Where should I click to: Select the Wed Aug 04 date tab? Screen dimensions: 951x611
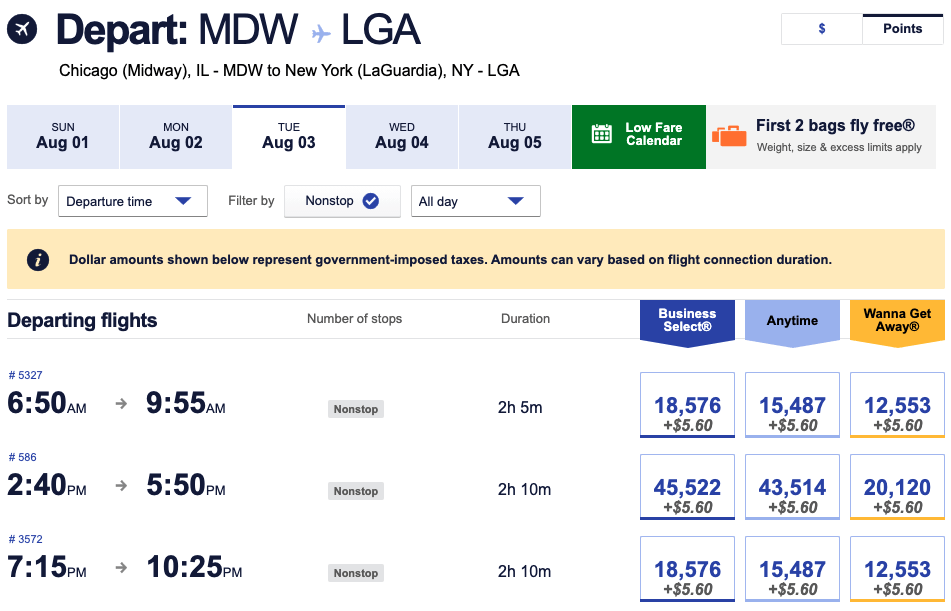pos(402,136)
